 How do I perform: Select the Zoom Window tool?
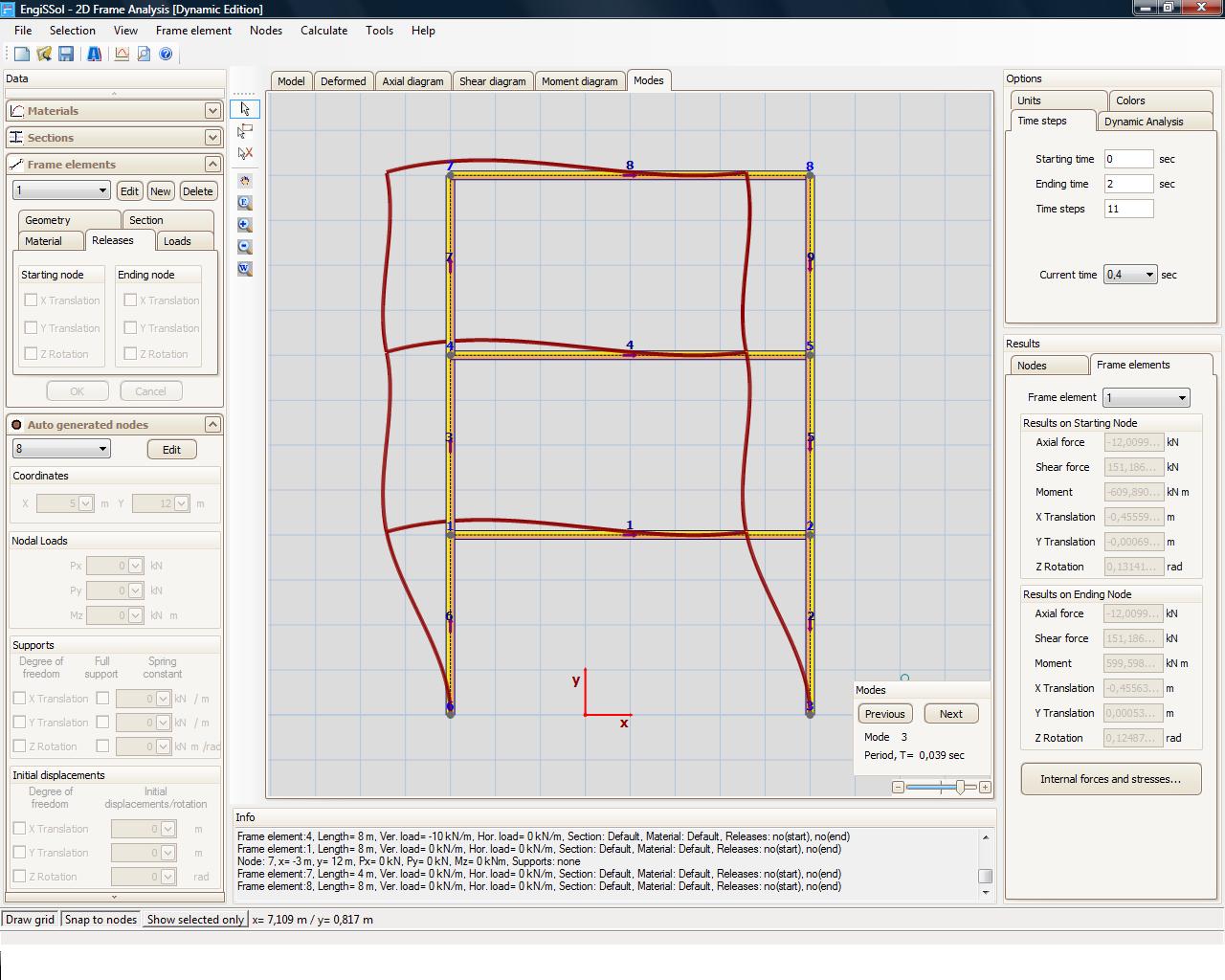click(245, 269)
